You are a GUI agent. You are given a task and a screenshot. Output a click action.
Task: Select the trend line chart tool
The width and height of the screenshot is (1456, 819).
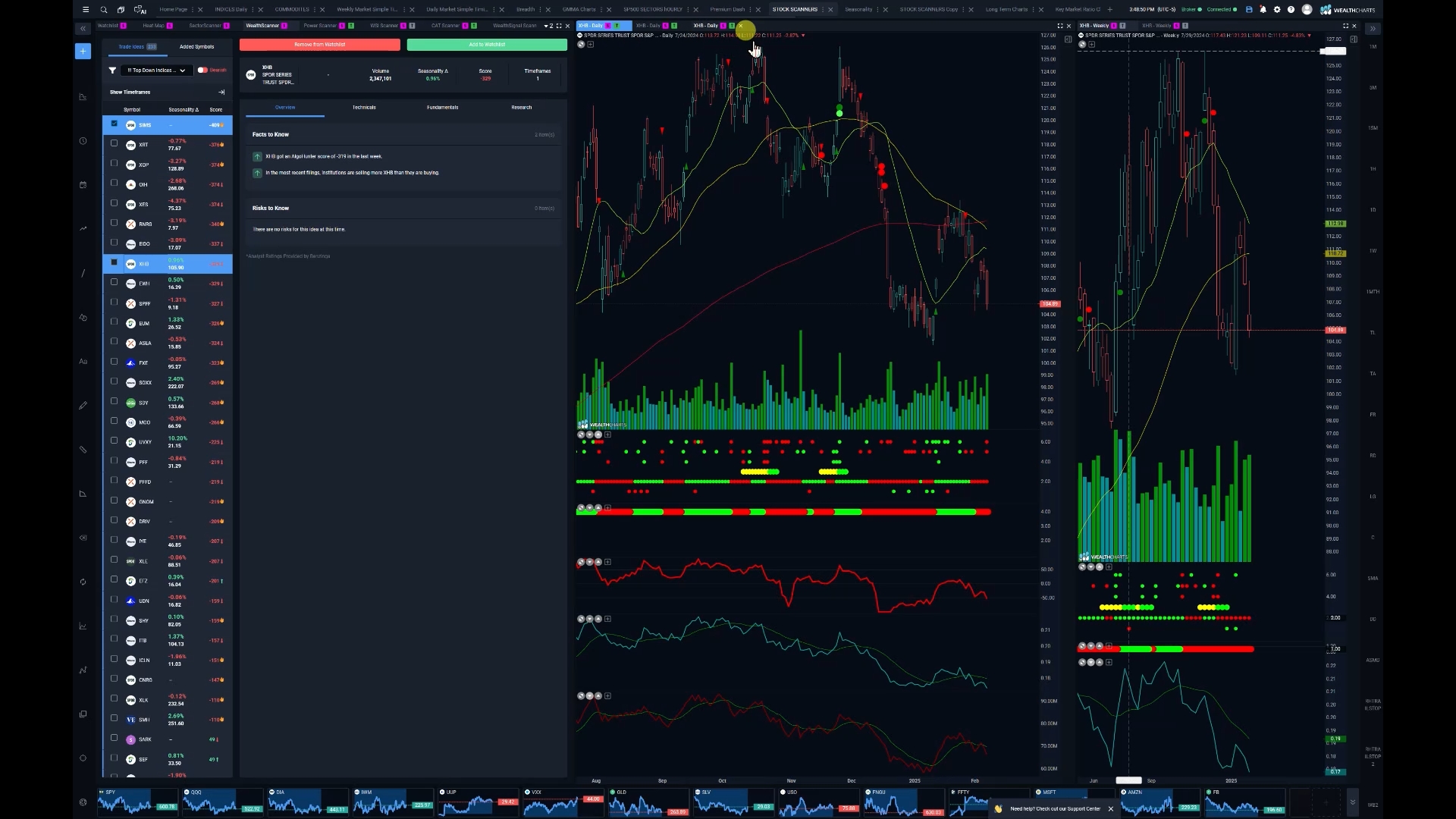[x=83, y=228]
